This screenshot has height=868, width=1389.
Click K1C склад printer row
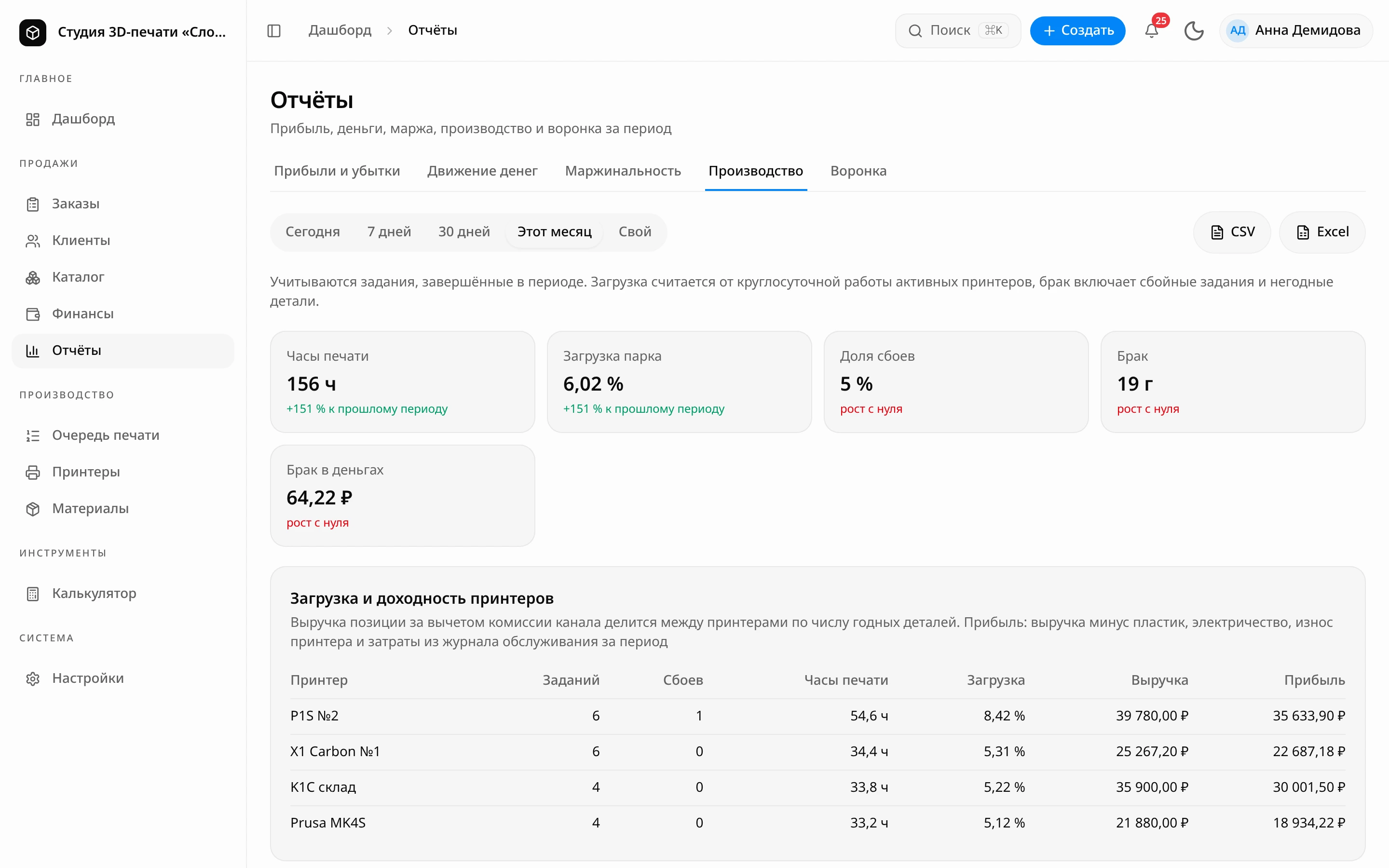(x=817, y=787)
